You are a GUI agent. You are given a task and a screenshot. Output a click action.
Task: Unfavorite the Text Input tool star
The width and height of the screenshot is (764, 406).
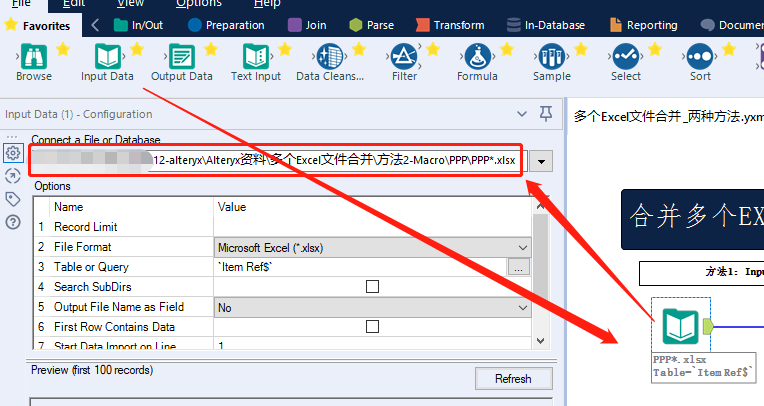285,49
